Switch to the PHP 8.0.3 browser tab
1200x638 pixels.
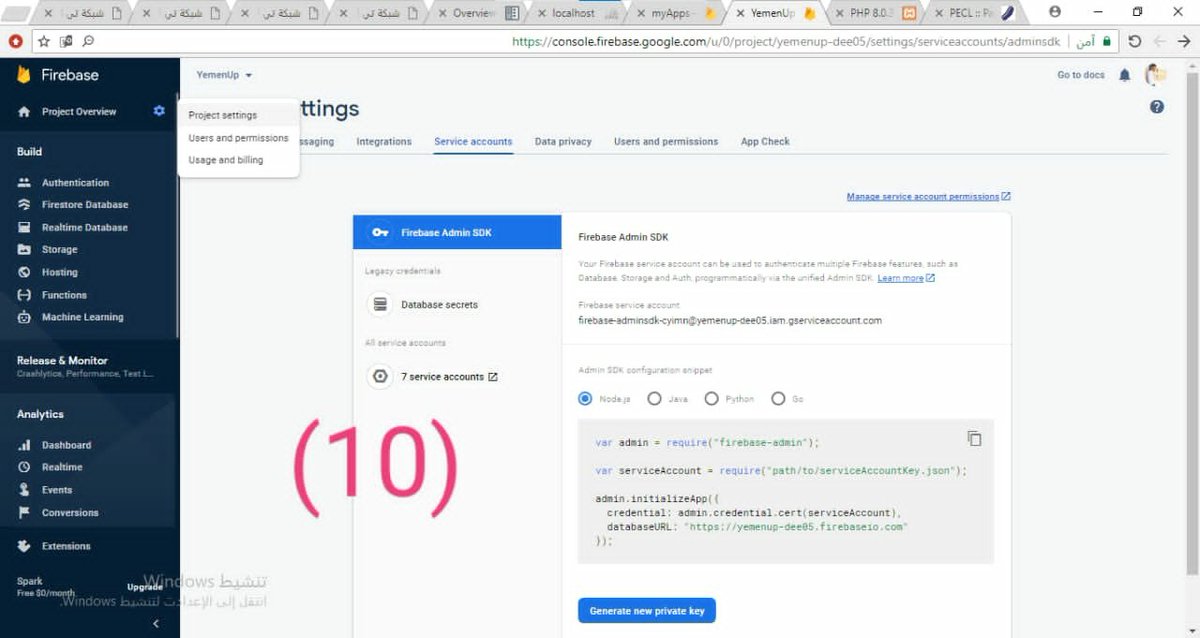[x=876, y=13]
